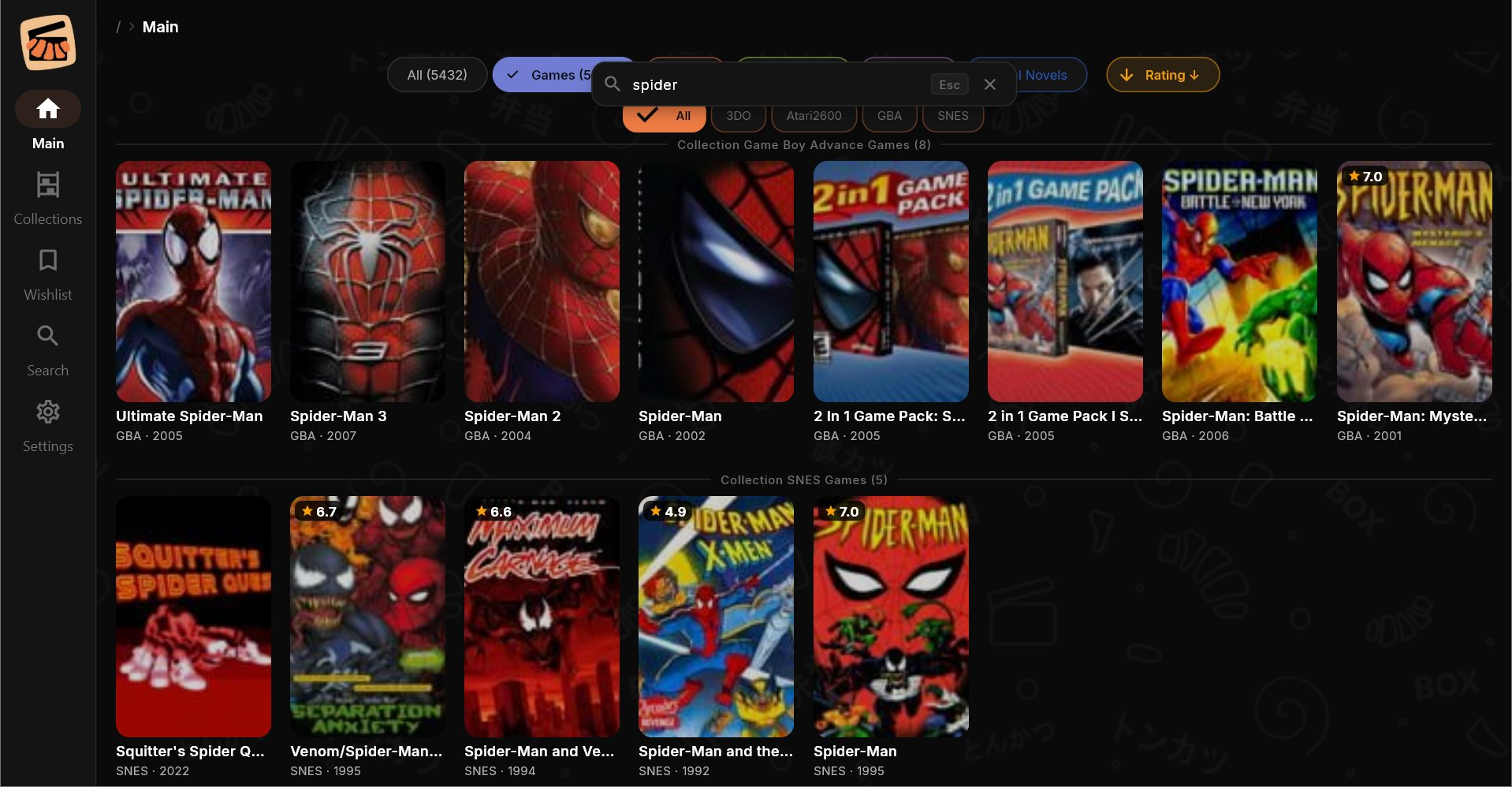Screen dimensions: 1512x787
Task: Select the Main house icon in sidebar
Action: click(47, 109)
